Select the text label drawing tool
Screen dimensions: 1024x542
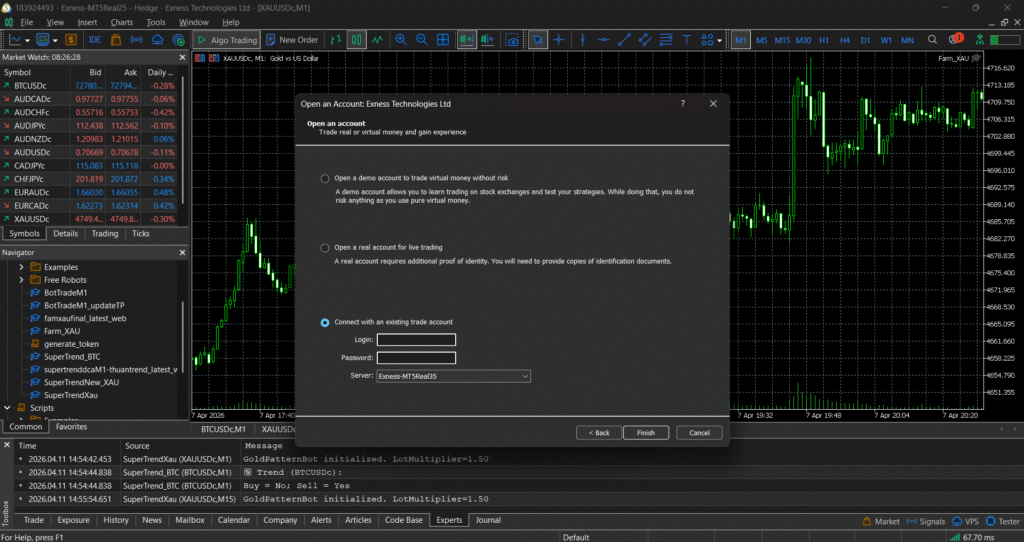tap(686, 40)
